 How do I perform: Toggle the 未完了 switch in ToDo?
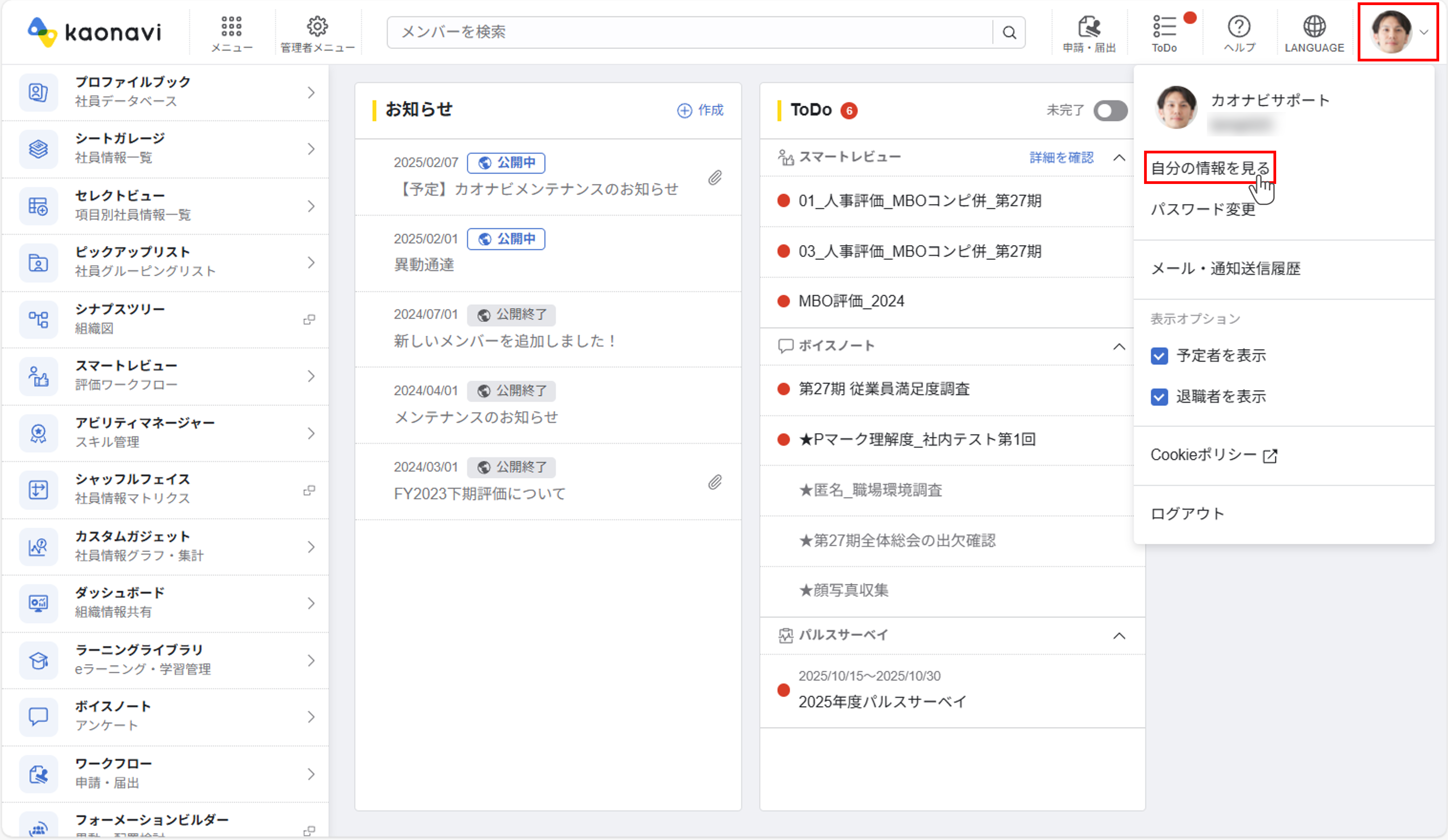point(1110,110)
